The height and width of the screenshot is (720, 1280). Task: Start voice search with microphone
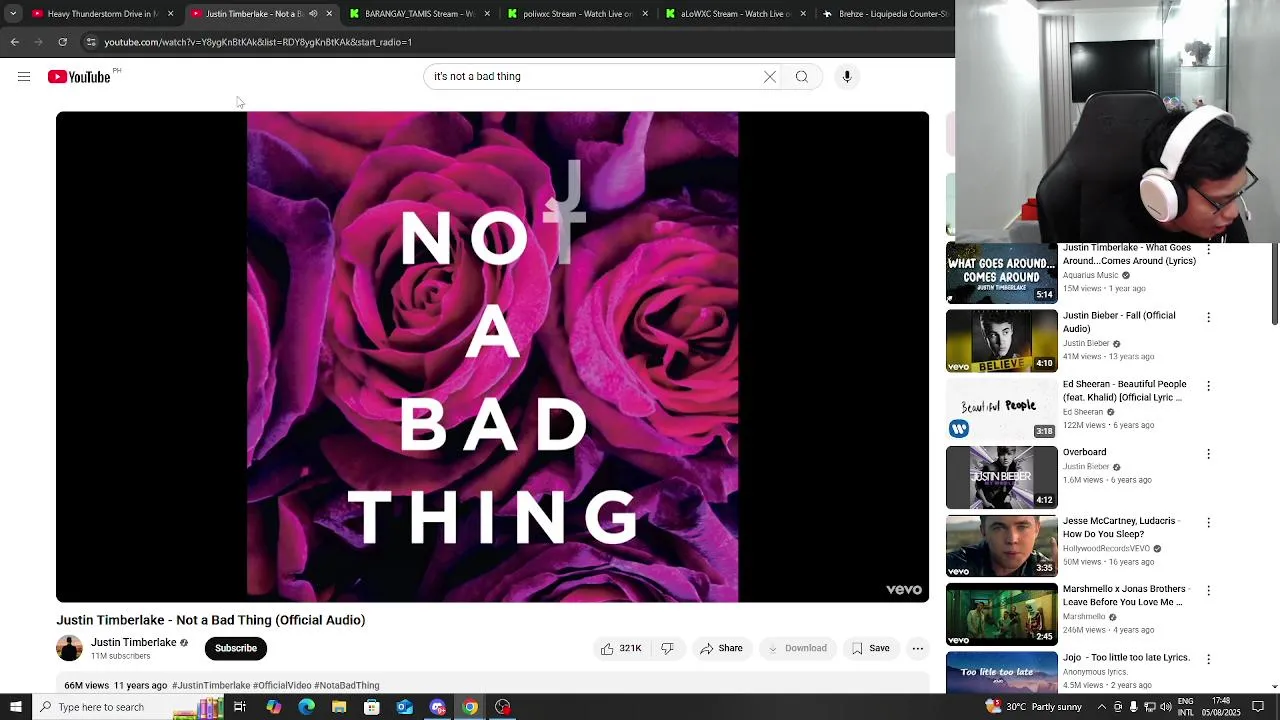(847, 77)
